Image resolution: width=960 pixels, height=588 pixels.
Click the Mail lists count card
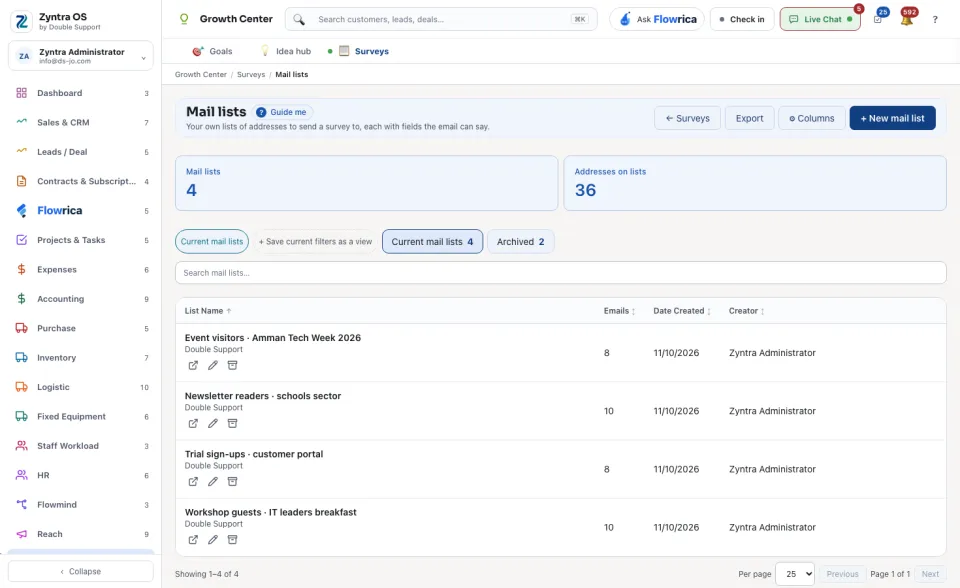(367, 183)
